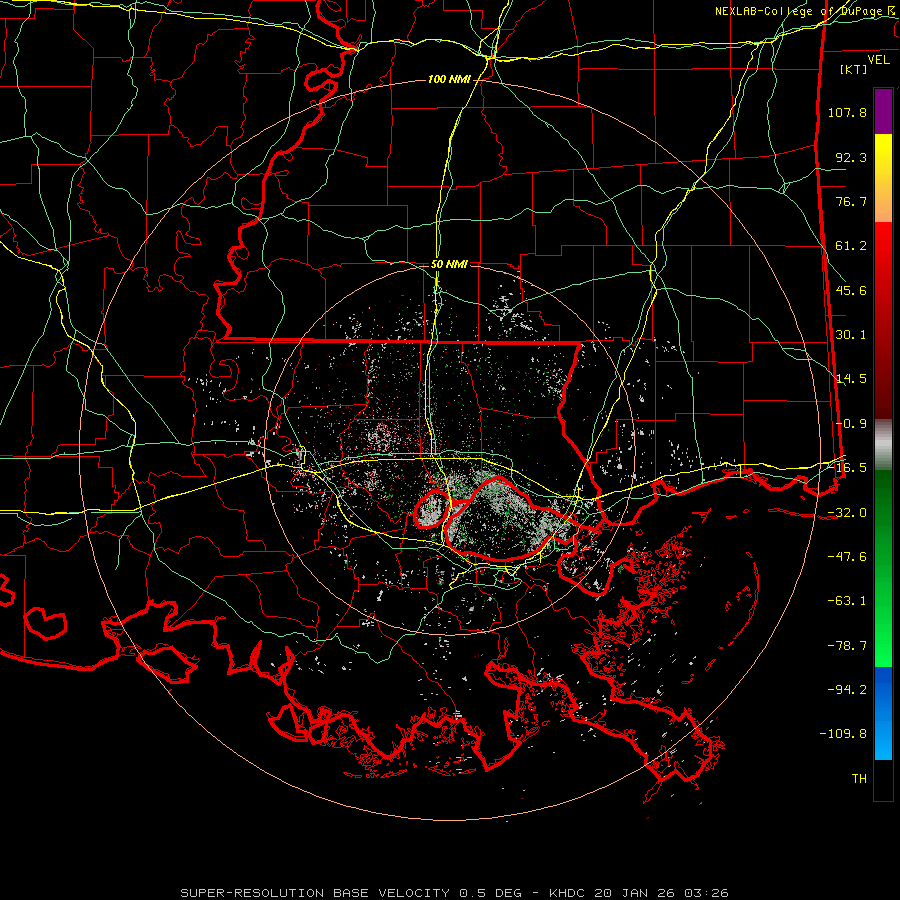The height and width of the screenshot is (900, 900).
Task: Select the 30.1 velocity scale value
Action: (851, 335)
